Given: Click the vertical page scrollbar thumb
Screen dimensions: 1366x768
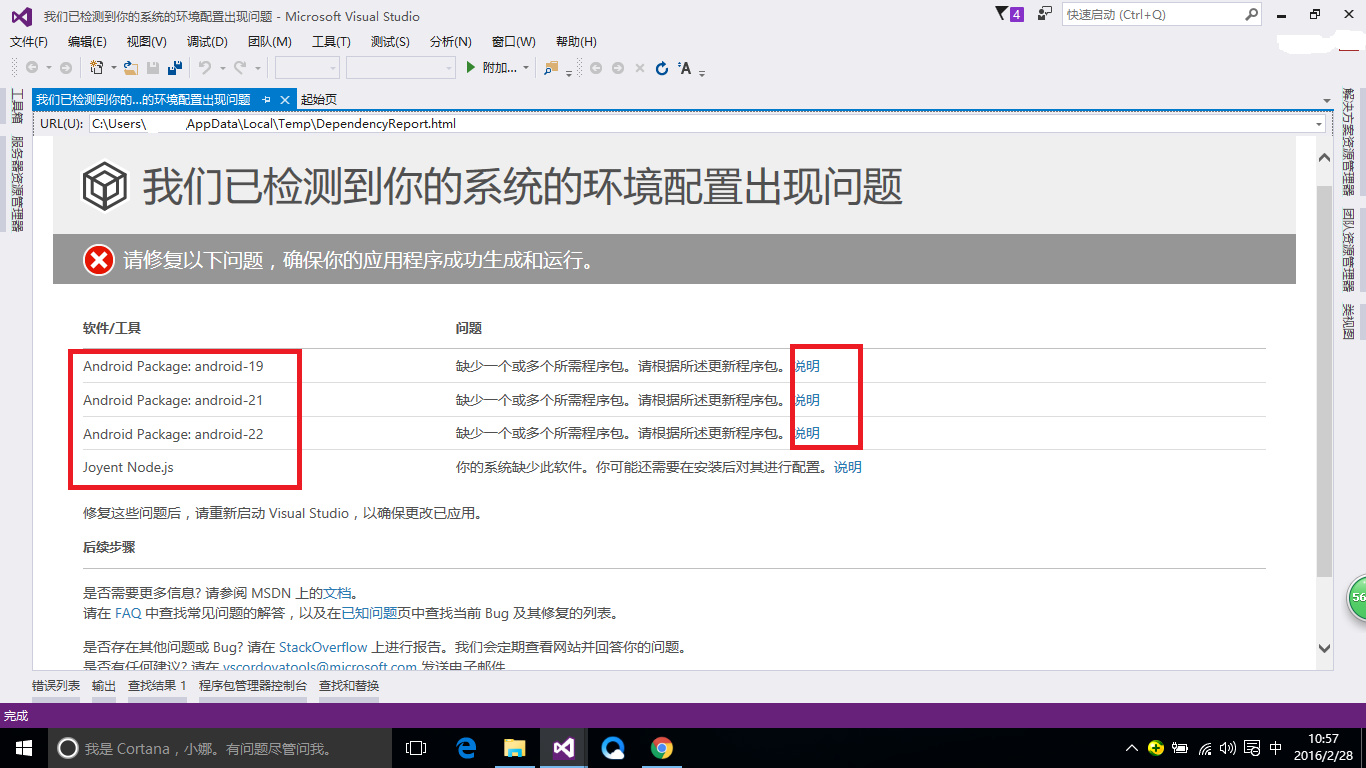Looking at the screenshot, I should coord(1325,380).
